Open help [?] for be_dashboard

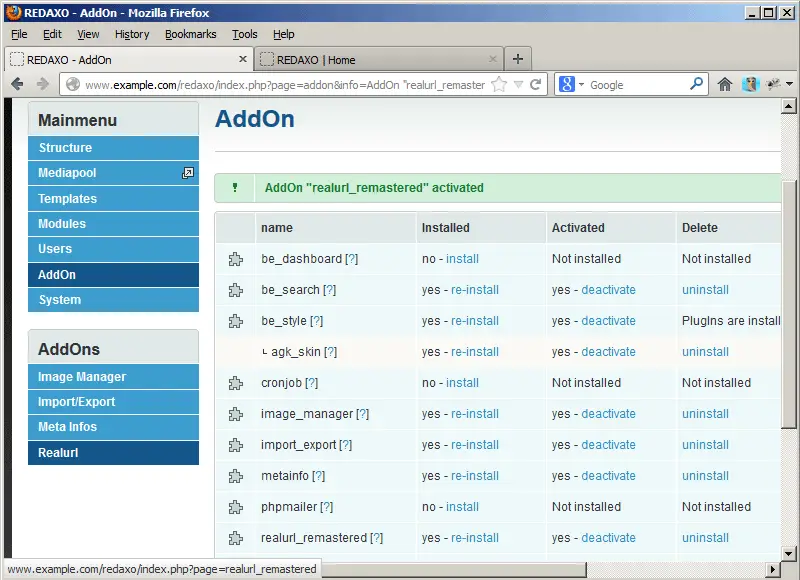[x=352, y=259]
